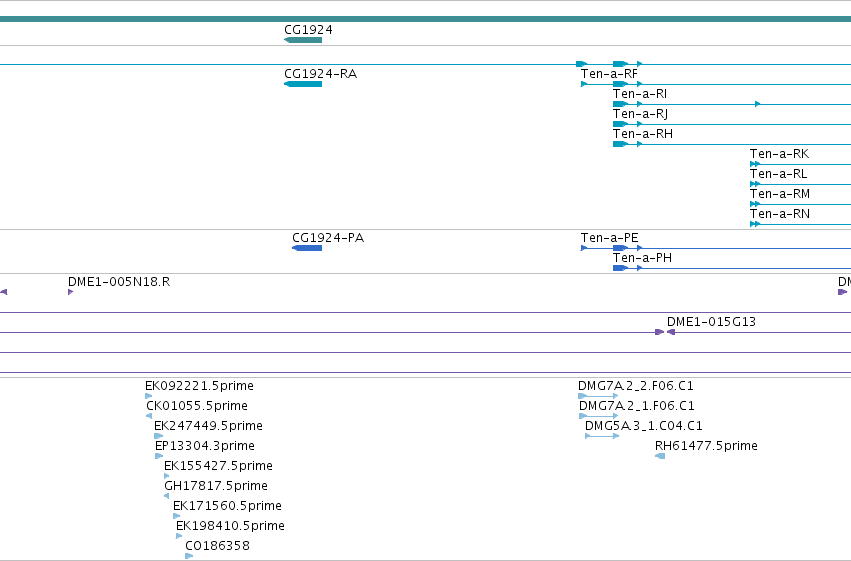Select the DME1-005N18.R label

[119, 281]
